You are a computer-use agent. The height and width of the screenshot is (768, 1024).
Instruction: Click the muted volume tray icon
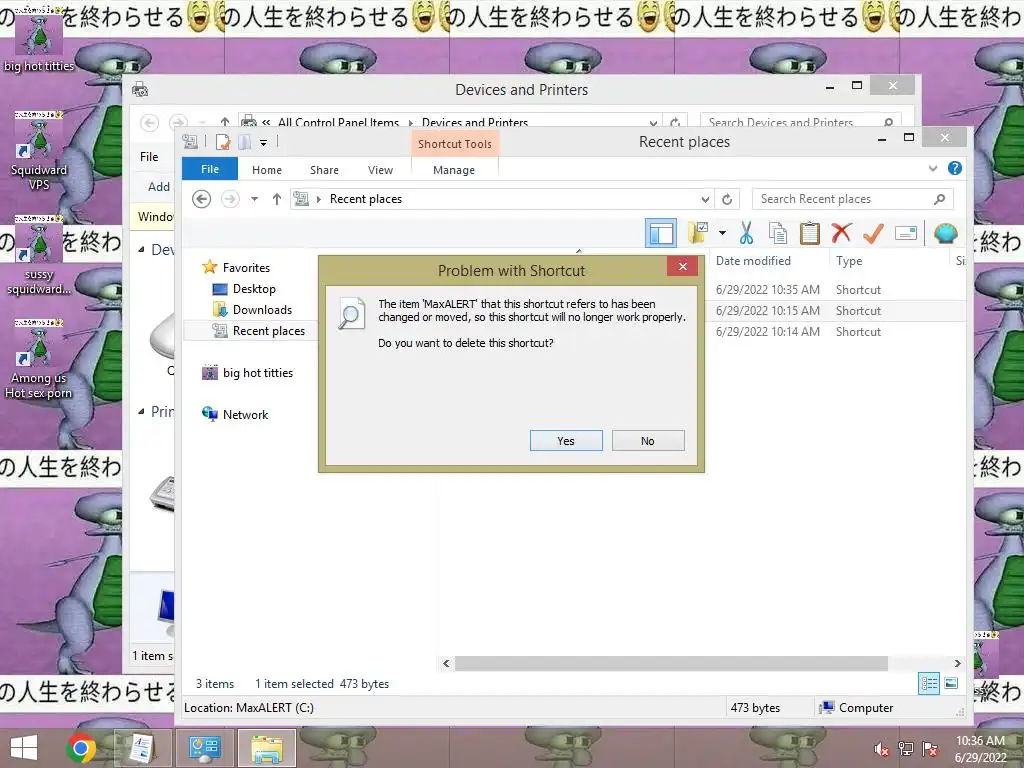click(x=882, y=749)
